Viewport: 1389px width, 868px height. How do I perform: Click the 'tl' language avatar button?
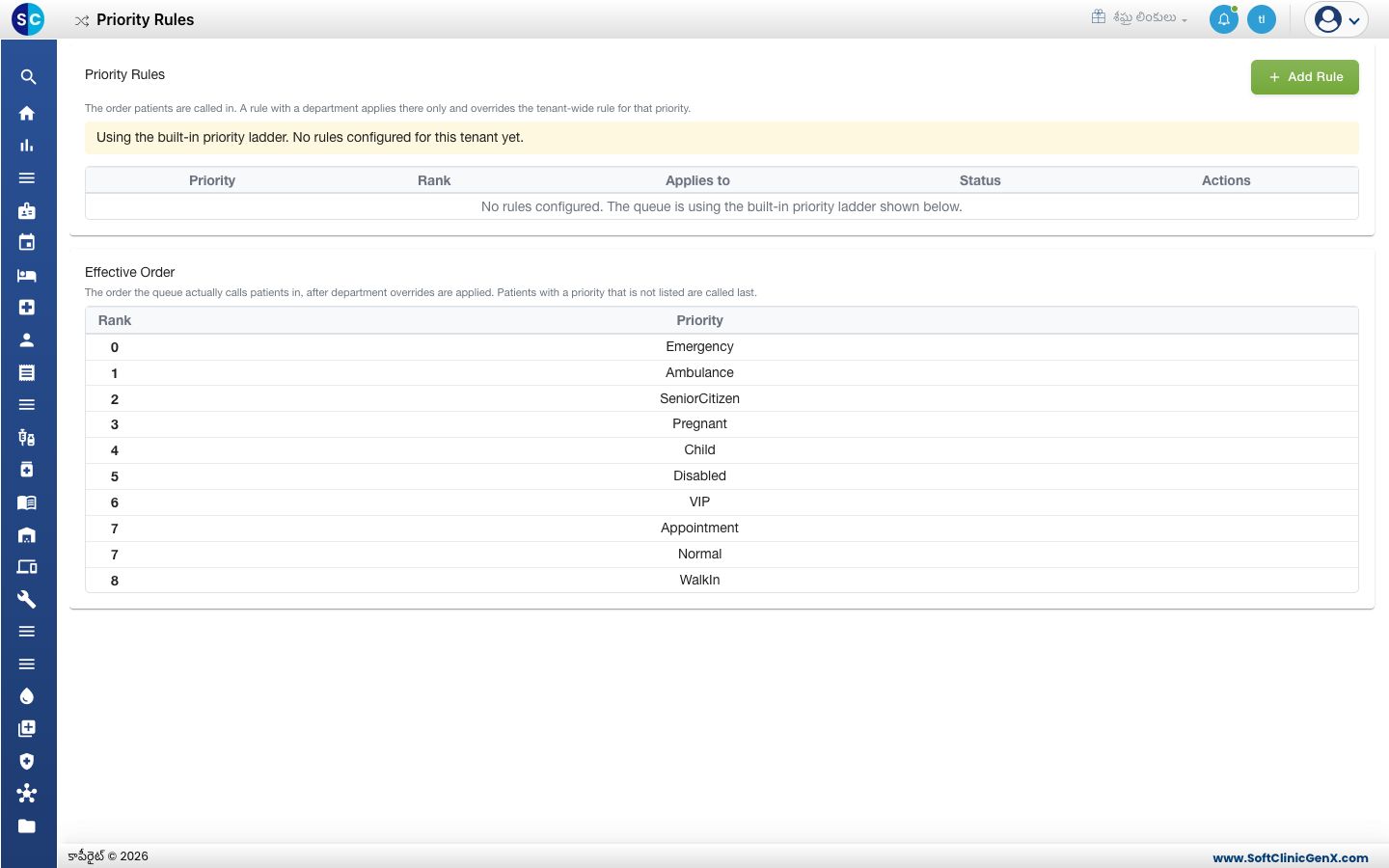point(1262,19)
